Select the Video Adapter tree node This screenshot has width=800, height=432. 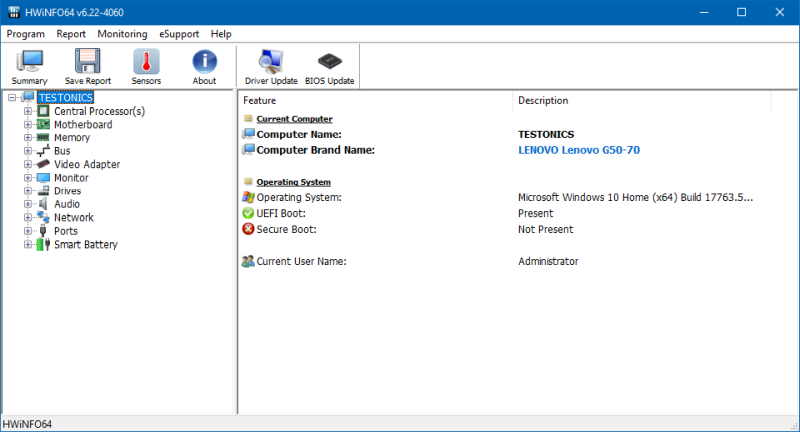tap(87, 164)
